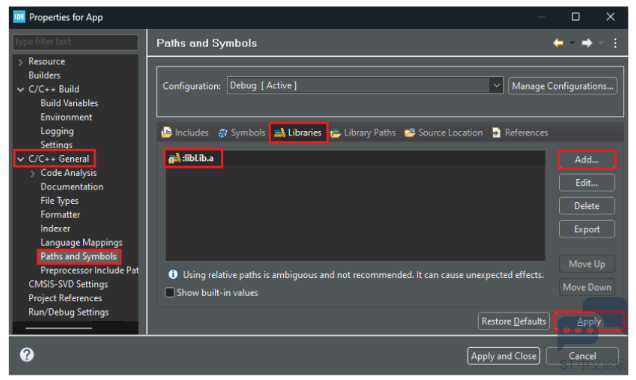Select Environment tree item
This screenshot has height=380, width=636.
point(66,117)
